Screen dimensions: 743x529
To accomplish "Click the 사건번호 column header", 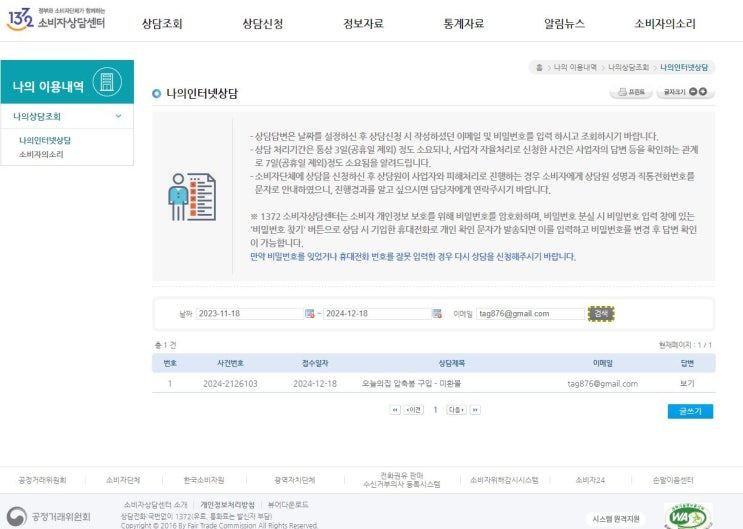I will (230, 363).
